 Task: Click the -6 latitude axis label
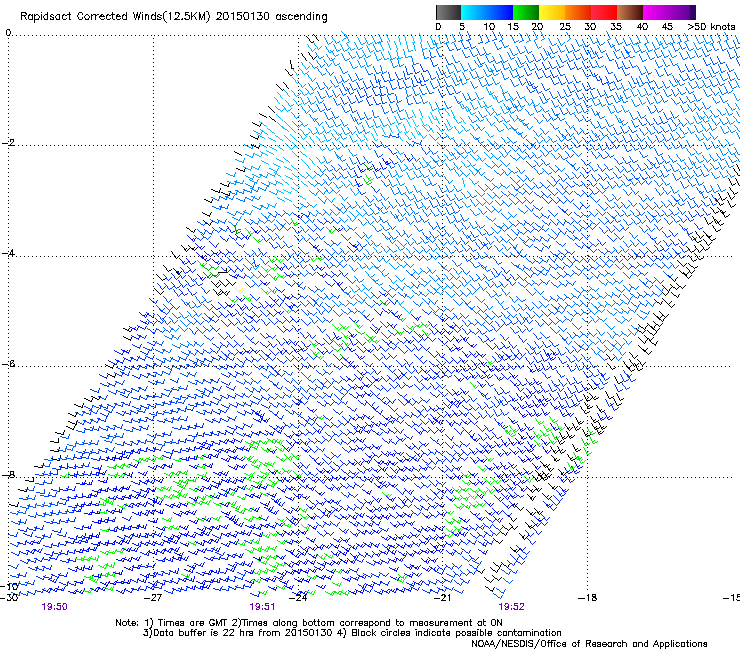8,364
